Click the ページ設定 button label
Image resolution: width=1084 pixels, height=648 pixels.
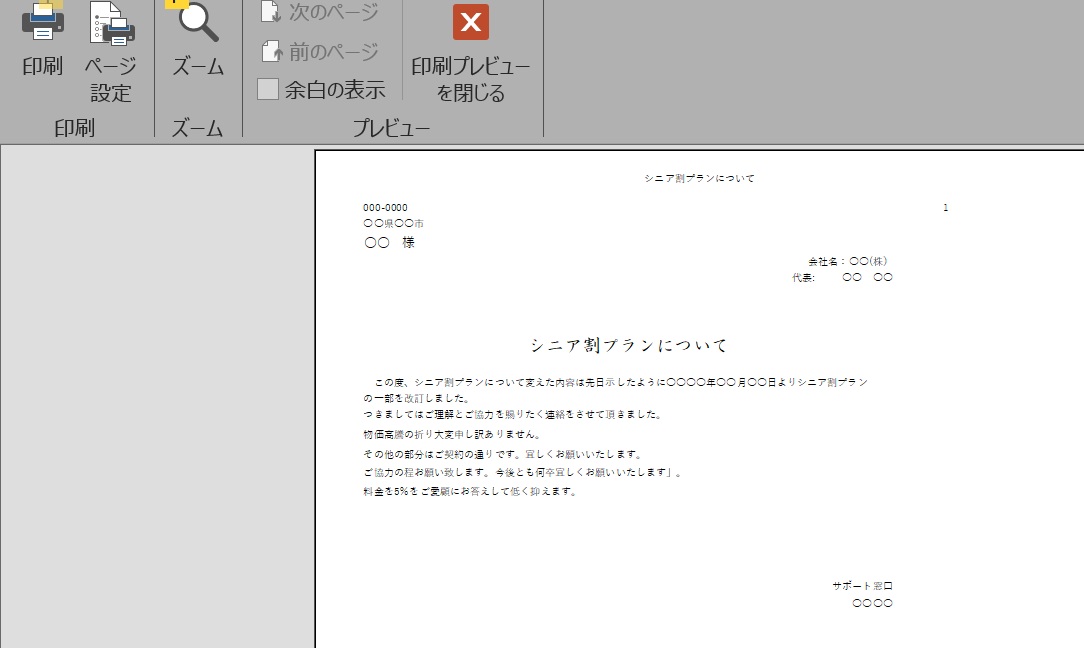point(111,80)
